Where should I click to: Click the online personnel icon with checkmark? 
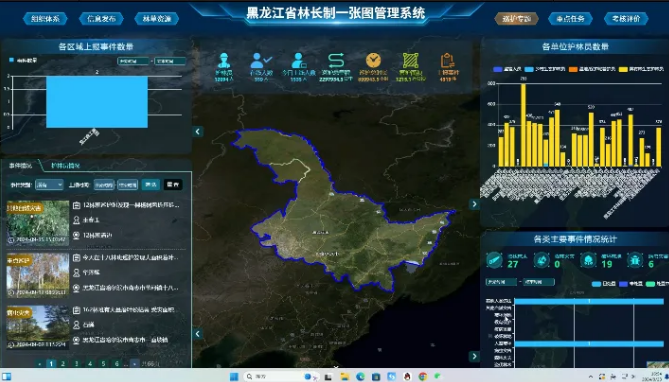[261, 61]
